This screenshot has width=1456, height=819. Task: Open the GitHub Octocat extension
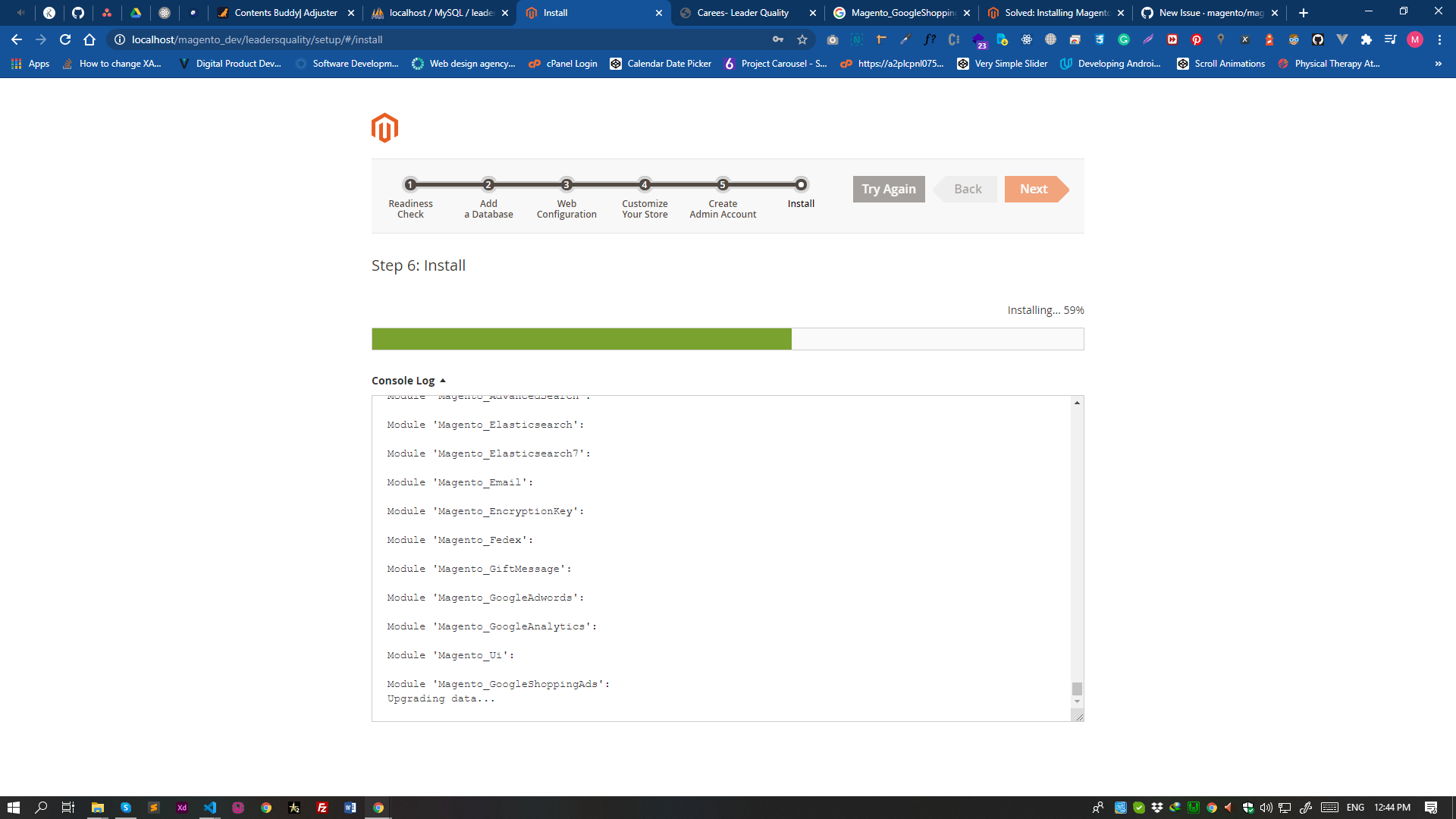[1318, 39]
